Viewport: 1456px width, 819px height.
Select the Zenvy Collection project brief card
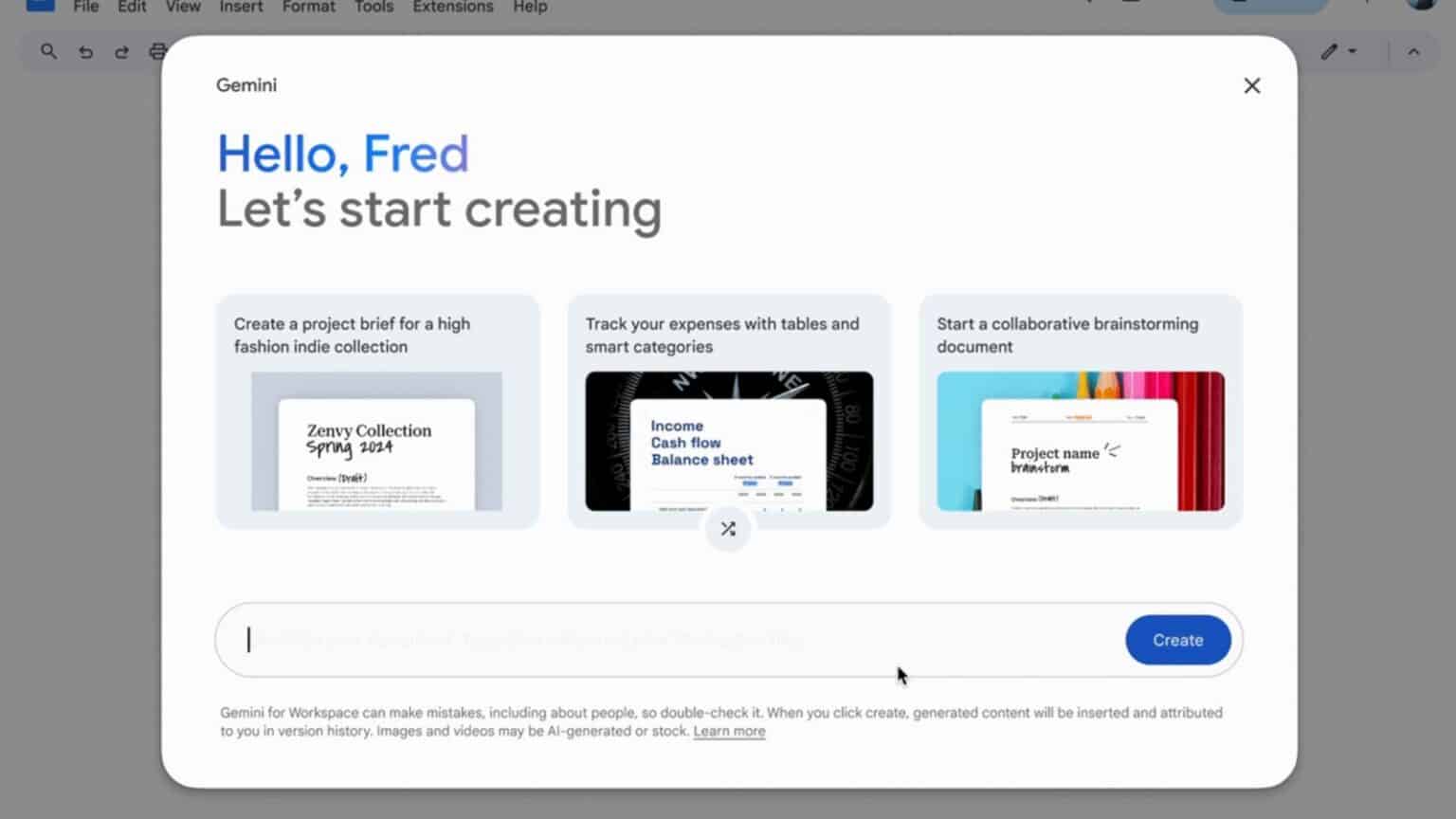point(377,410)
